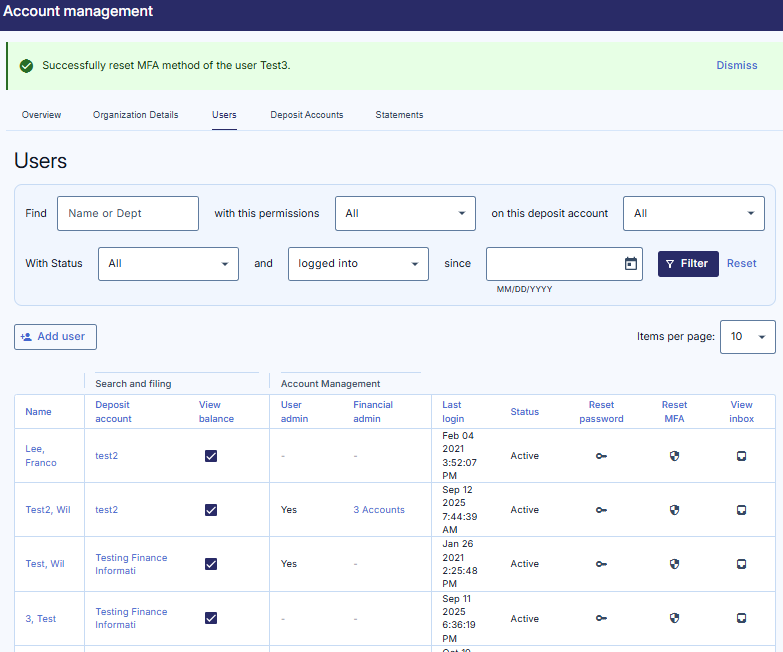This screenshot has width=783, height=652.
Task: Toggle View balance checkbox for Lee, Franco
Action: pyautogui.click(x=211, y=456)
